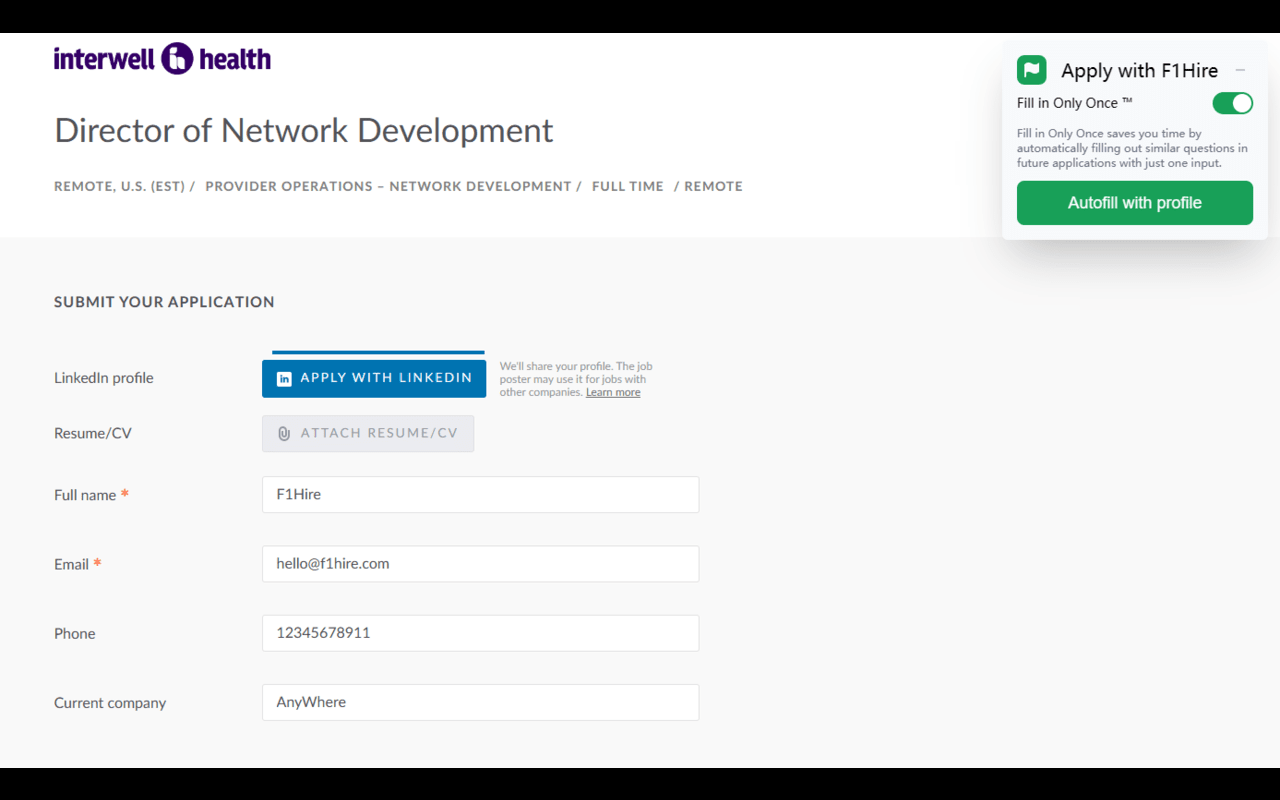Screen dimensions: 1280x800
Task: Toggle the Fill in Only Once switch
Action: coord(1232,103)
